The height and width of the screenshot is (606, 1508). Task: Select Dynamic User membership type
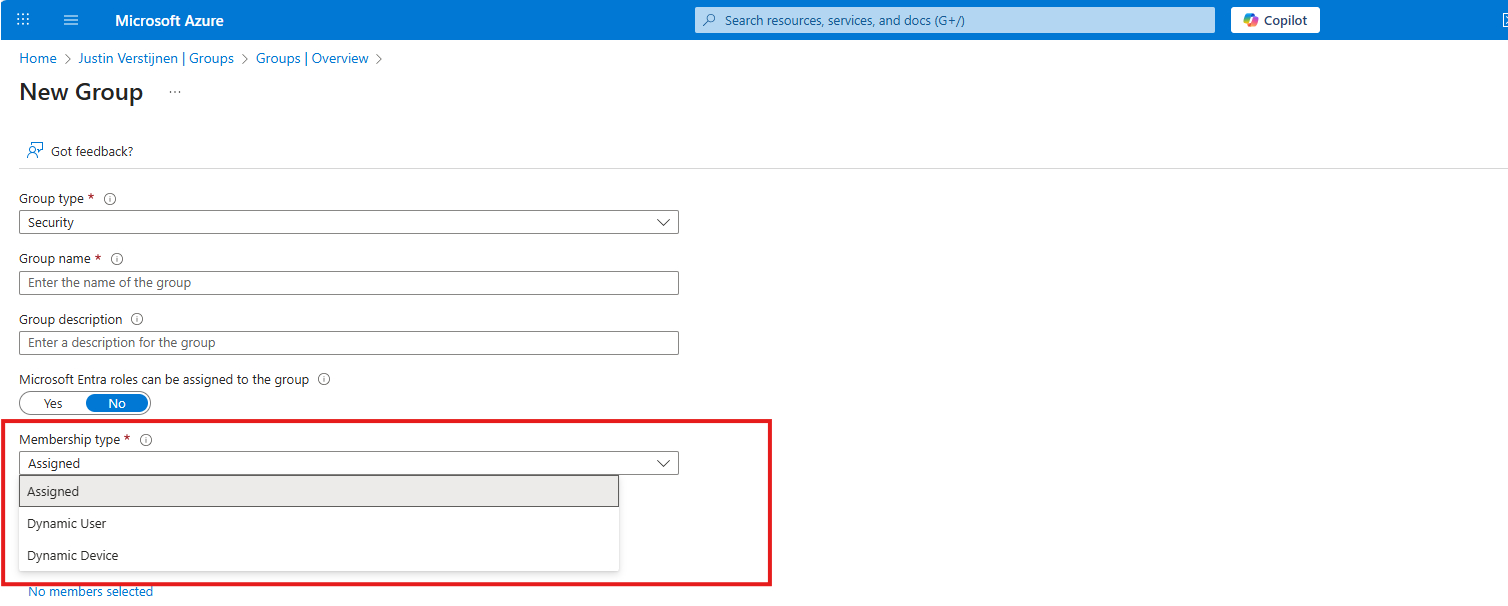319,524
